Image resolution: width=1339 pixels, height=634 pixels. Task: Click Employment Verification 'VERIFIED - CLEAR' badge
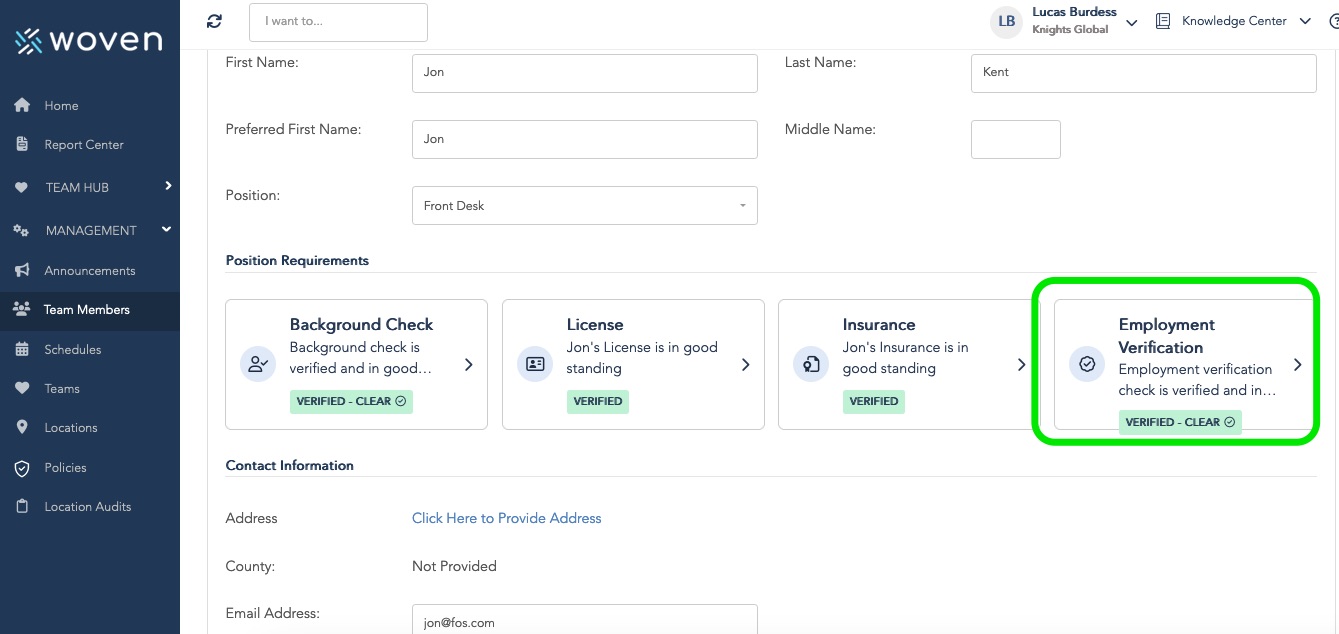(x=1180, y=422)
